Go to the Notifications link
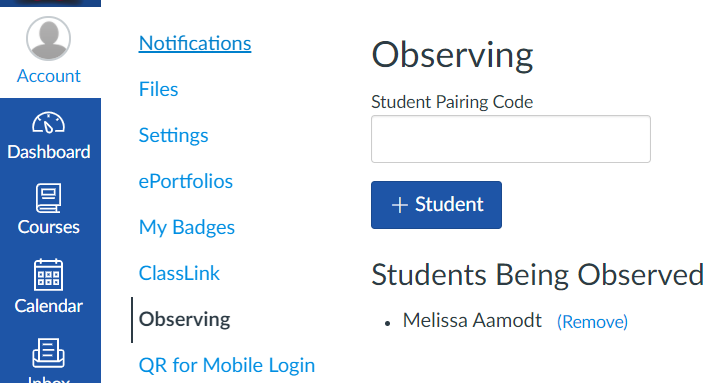The image size is (726, 383). click(195, 44)
